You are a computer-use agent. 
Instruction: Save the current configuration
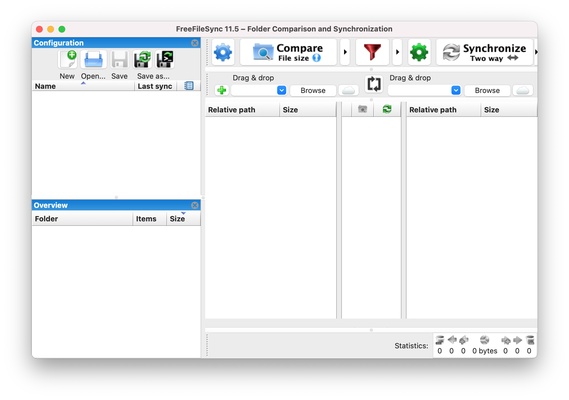[119, 60]
